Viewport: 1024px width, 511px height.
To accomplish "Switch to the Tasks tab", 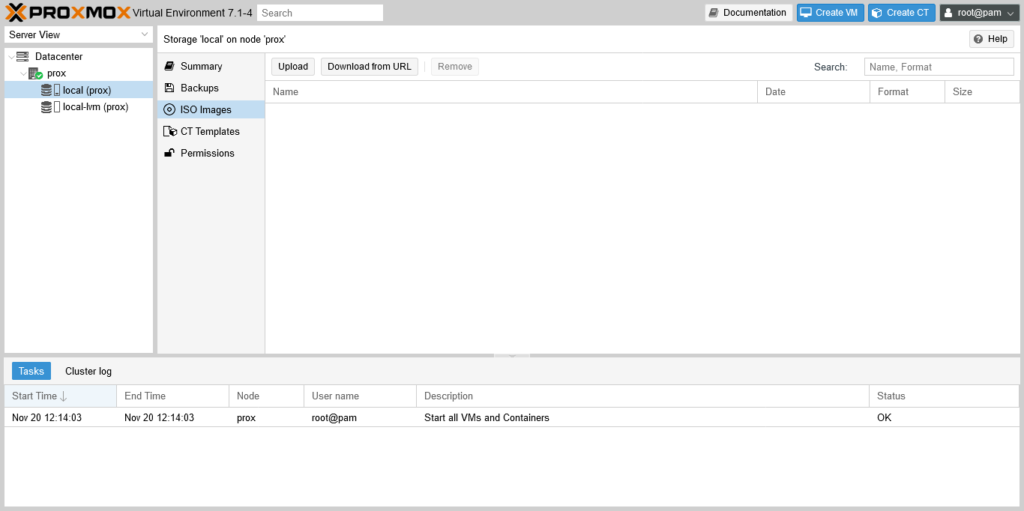I will 31,371.
